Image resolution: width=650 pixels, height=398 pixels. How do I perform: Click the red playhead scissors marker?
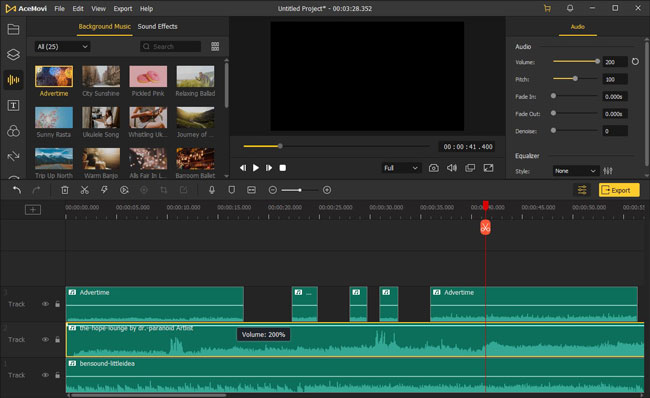point(485,228)
